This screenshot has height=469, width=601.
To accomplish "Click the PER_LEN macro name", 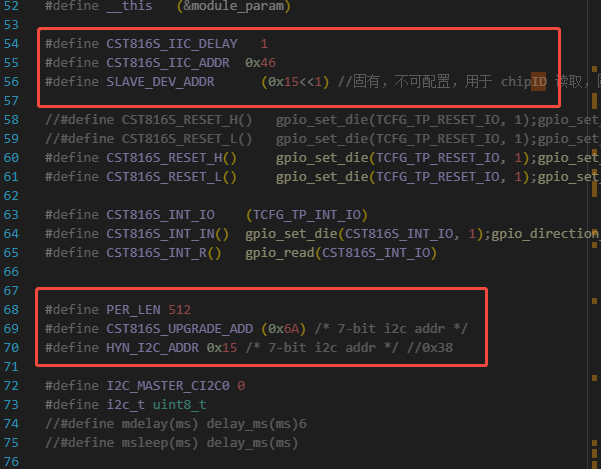I will click(x=133, y=310).
